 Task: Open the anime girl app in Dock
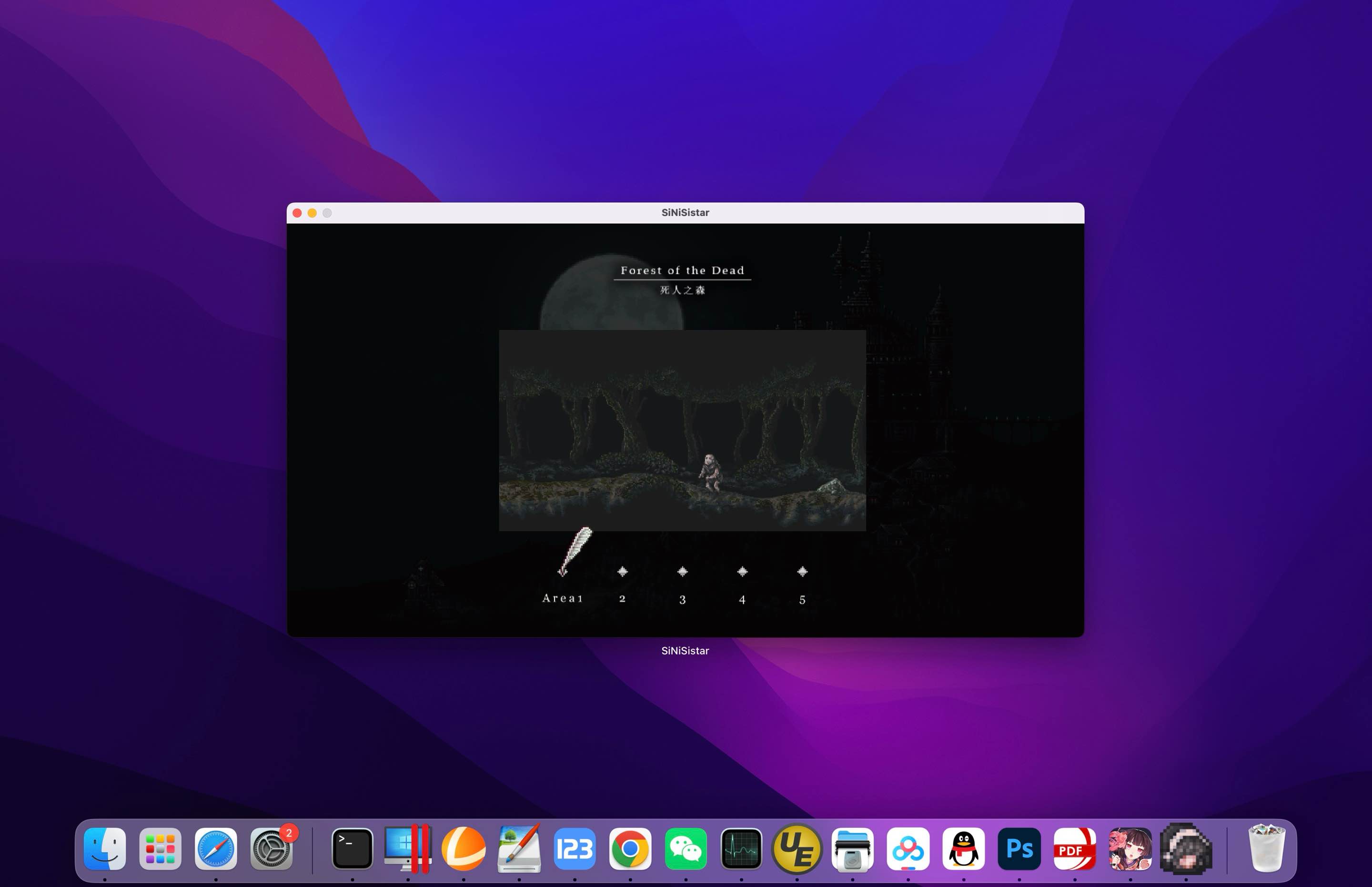[x=1130, y=848]
